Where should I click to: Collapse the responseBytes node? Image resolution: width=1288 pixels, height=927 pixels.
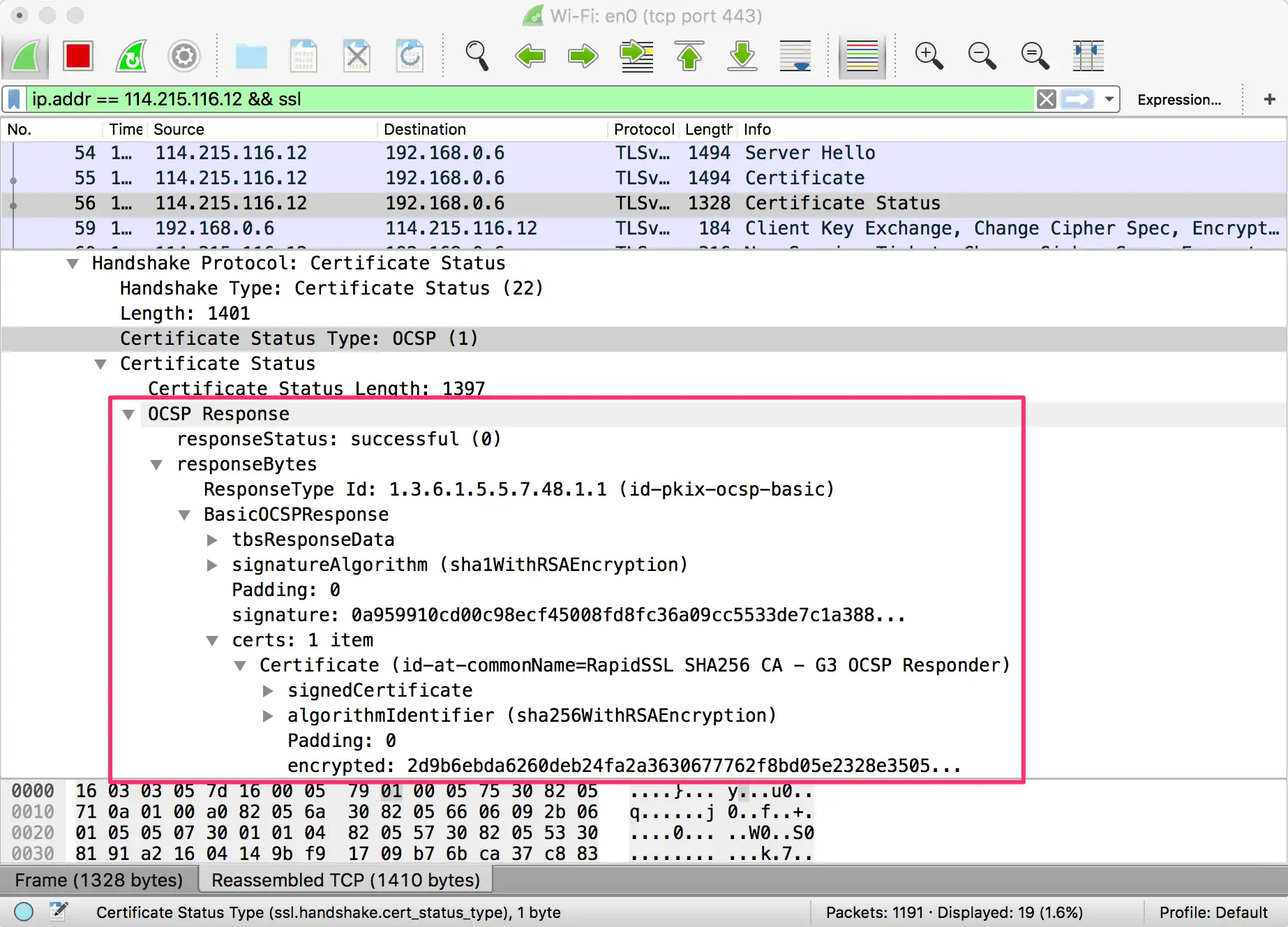[156, 464]
